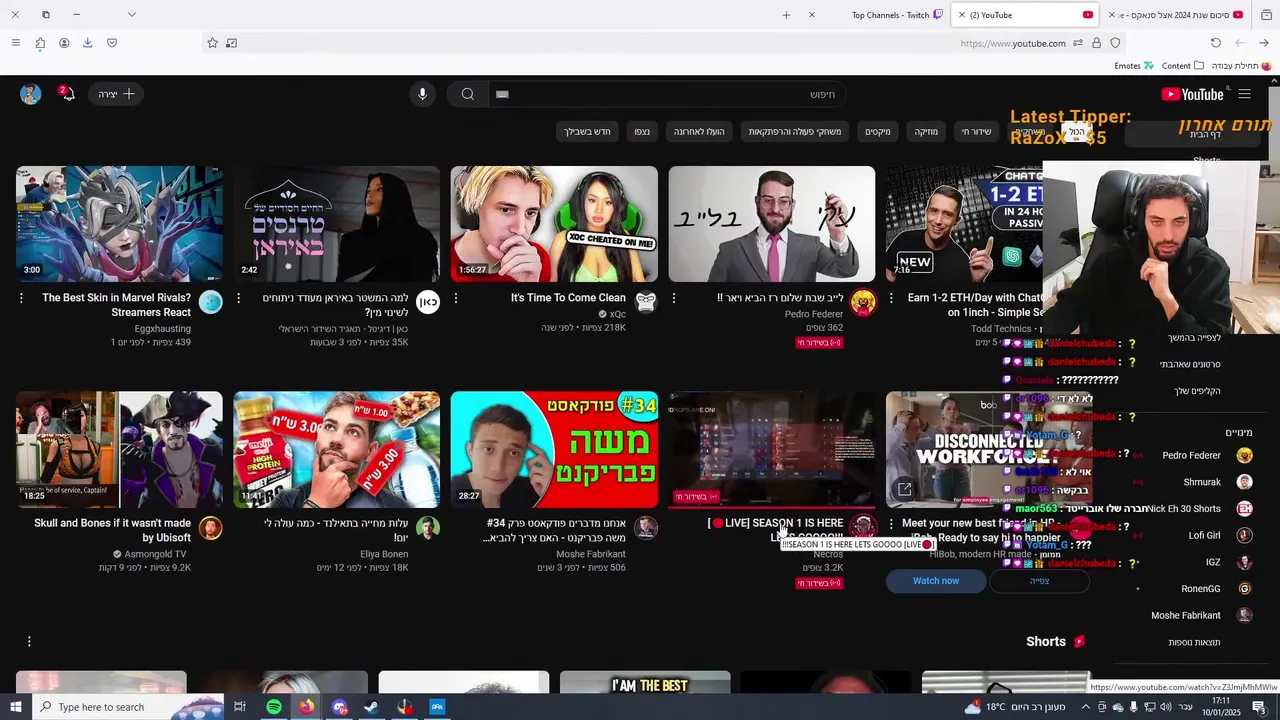This screenshot has width=1280, height=720.
Task: Click the site padlock icon
Action: pos(1097,43)
